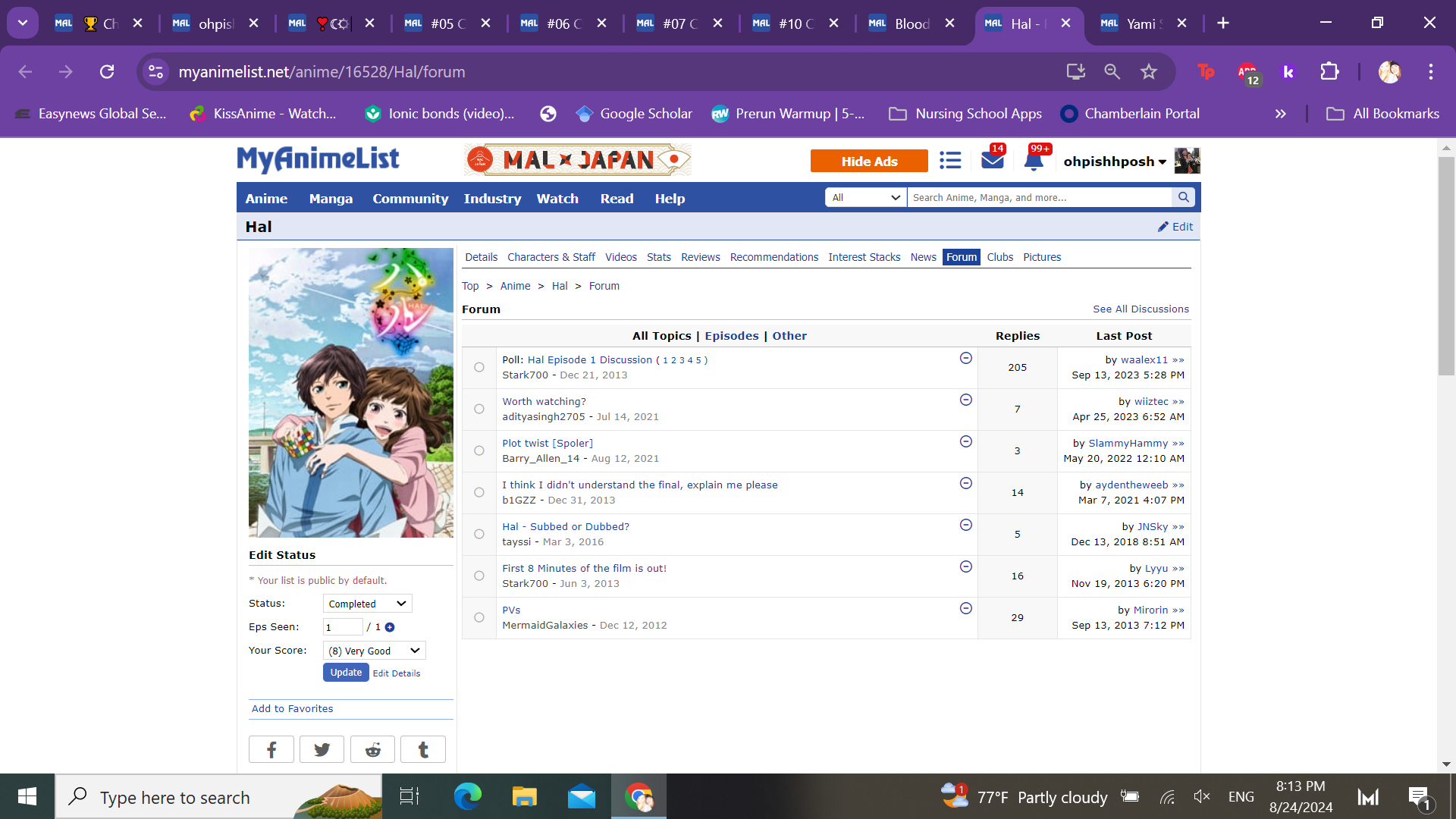Screen dimensions: 1456x819
Task: Click the search magnifier button
Action: [1183, 197]
